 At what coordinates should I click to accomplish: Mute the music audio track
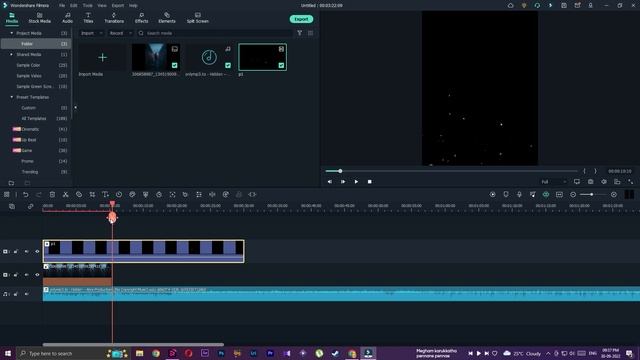coord(27,294)
